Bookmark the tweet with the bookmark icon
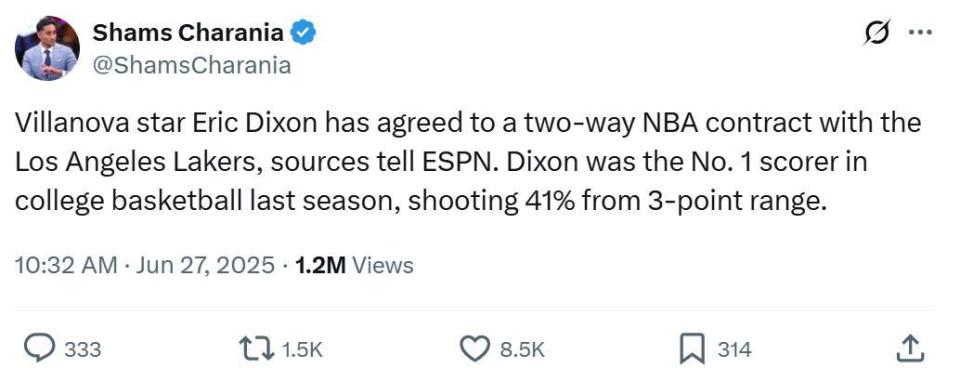The width and height of the screenshot is (960, 368). click(695, 350)
